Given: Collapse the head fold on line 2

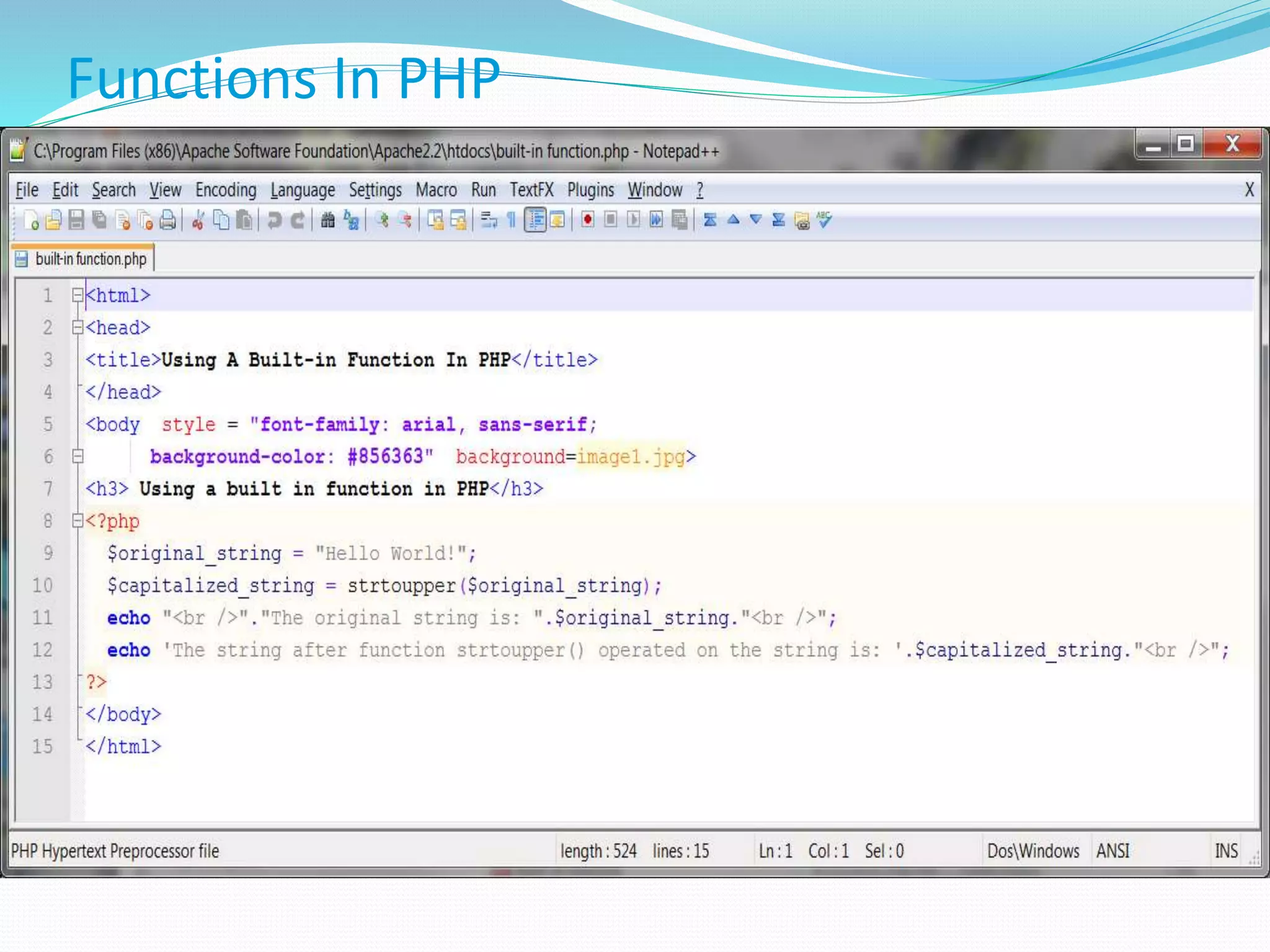Looking at the screenshot, I should point(78,328).
